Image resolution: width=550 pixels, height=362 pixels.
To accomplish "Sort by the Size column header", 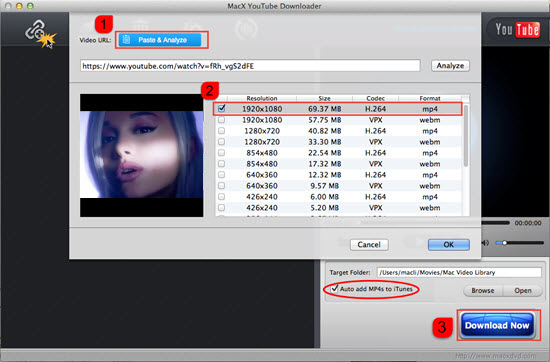I will click(x=324, y=98).
